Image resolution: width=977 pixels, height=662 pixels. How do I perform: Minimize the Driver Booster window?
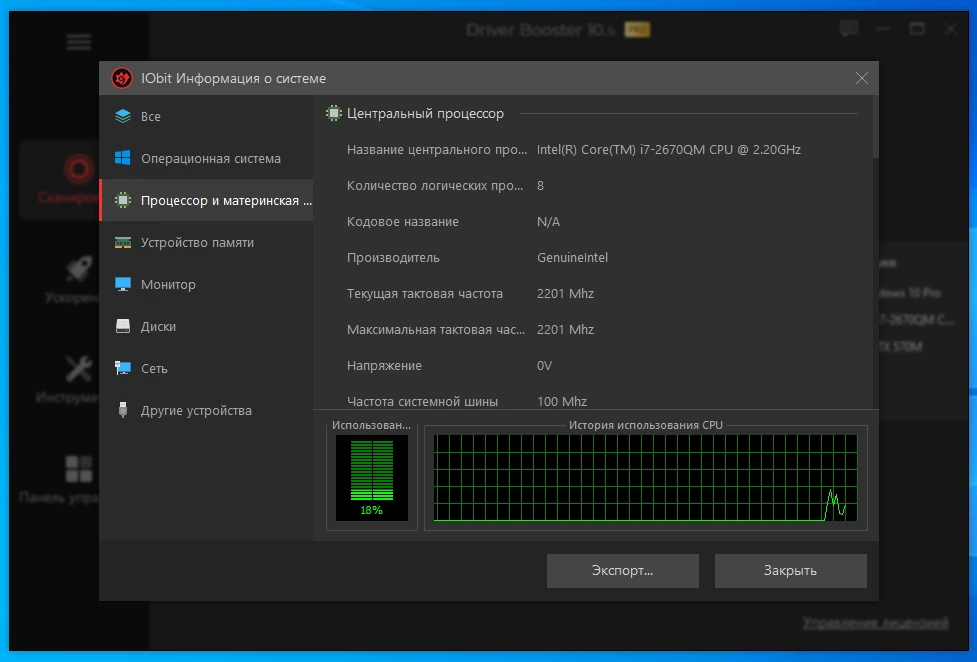(x=882, y=29)
